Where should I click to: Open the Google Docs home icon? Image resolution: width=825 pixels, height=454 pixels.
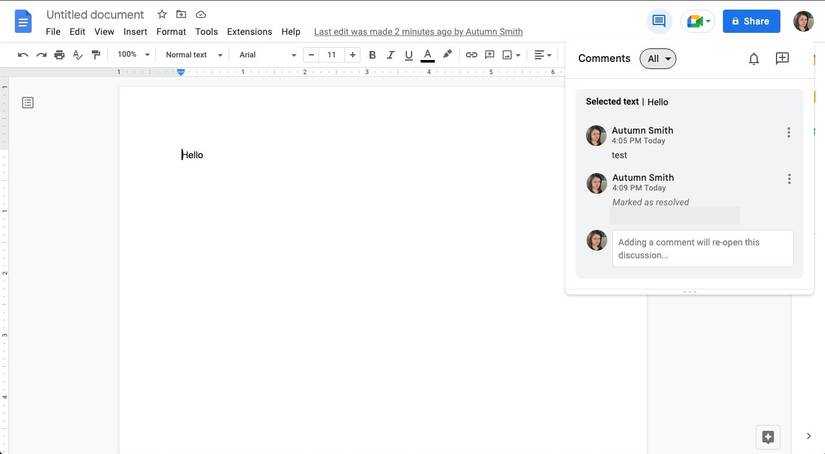(23, 22)
